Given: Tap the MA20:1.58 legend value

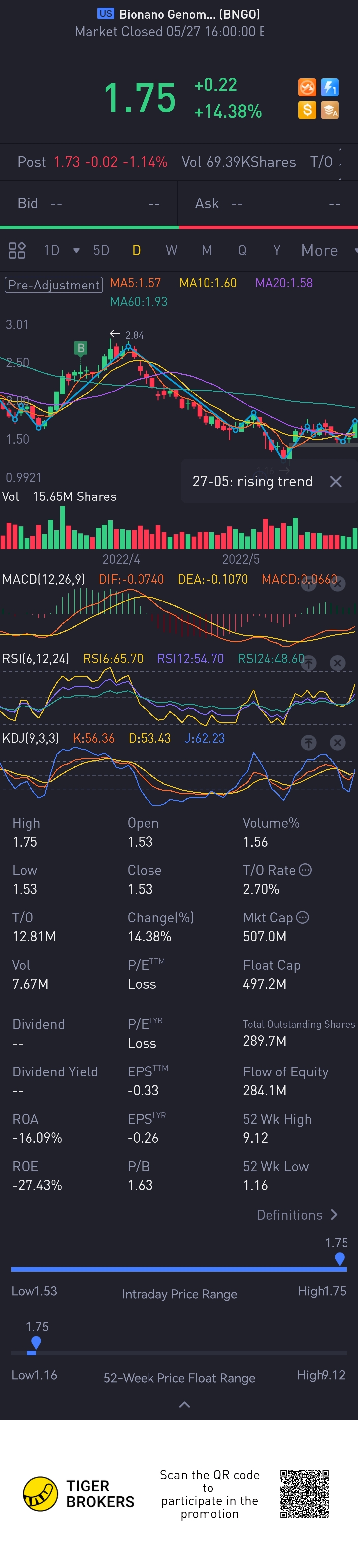Looking at the screenshot, I should tap(284, 283).
